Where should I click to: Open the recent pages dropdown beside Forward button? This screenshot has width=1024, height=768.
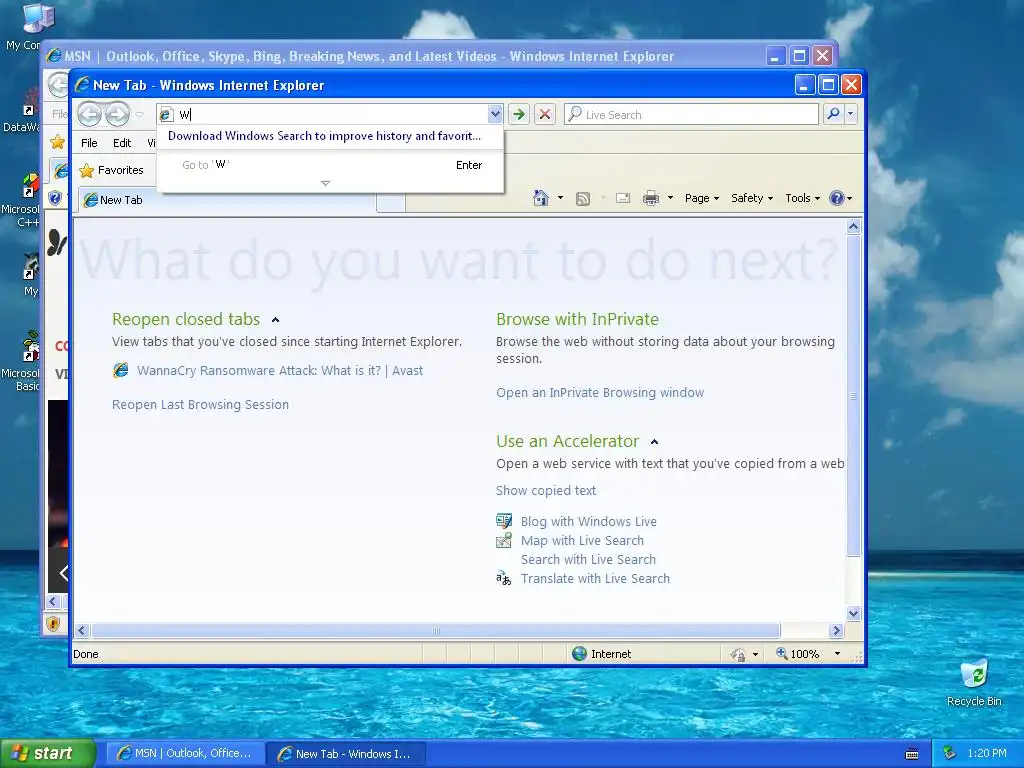click(139, 115)
